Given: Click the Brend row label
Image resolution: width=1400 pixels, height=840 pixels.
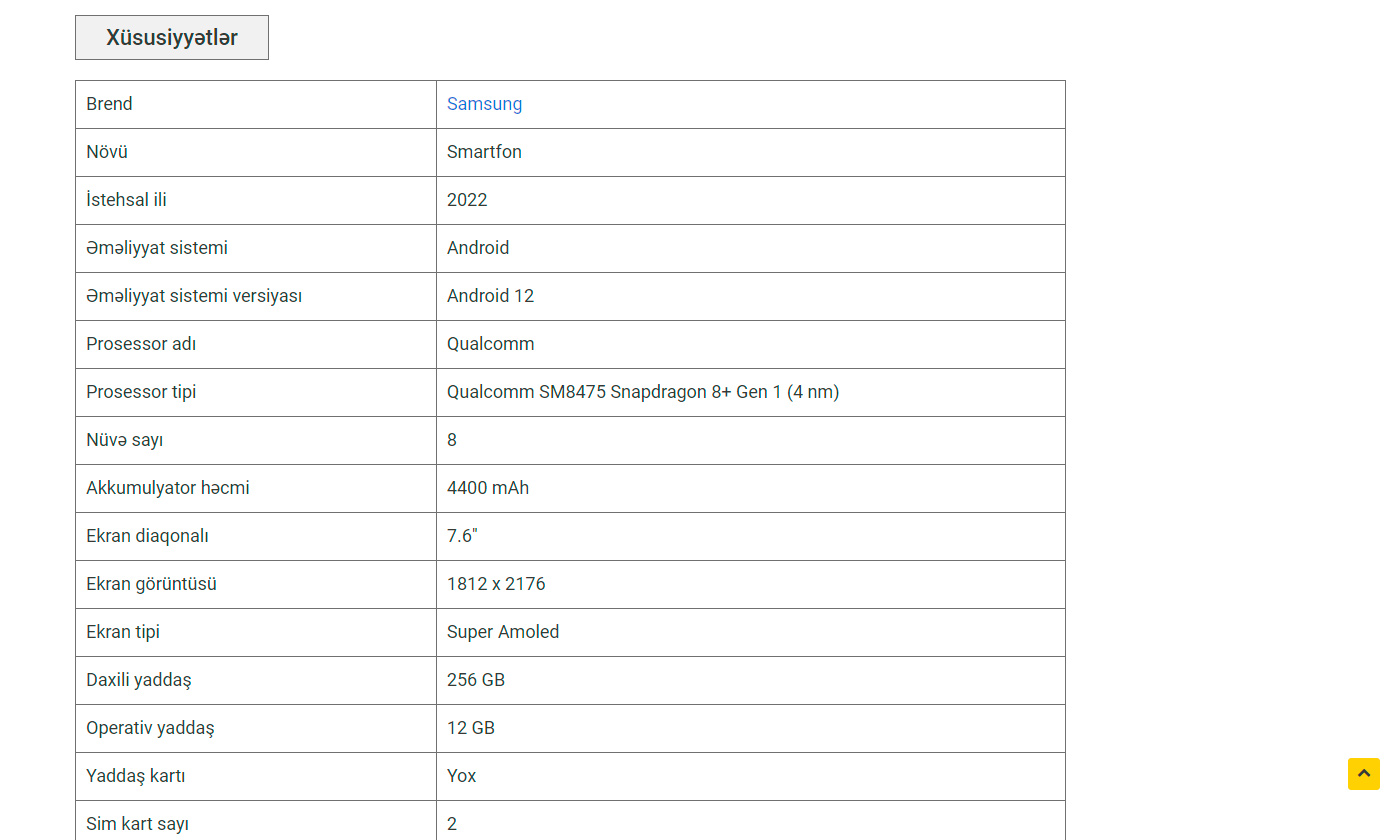Looking at the screenshot, I should 109,104.
